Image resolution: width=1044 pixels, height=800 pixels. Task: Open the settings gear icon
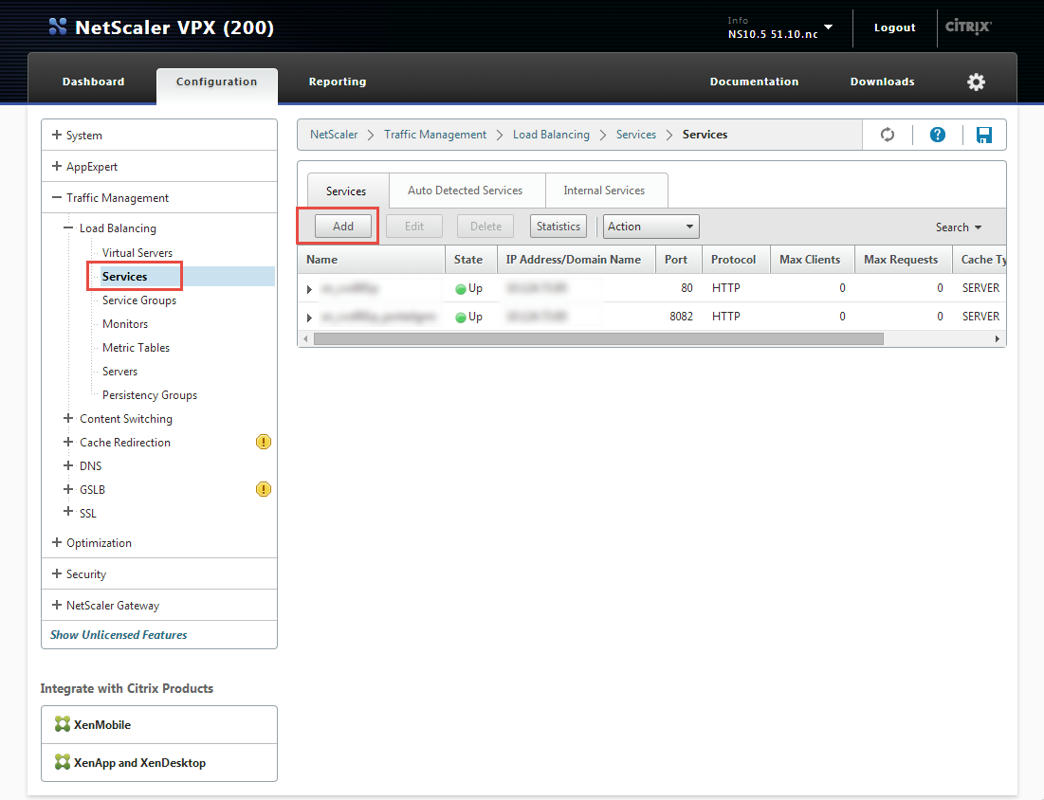pyautogui.click(x=976, y=82)
